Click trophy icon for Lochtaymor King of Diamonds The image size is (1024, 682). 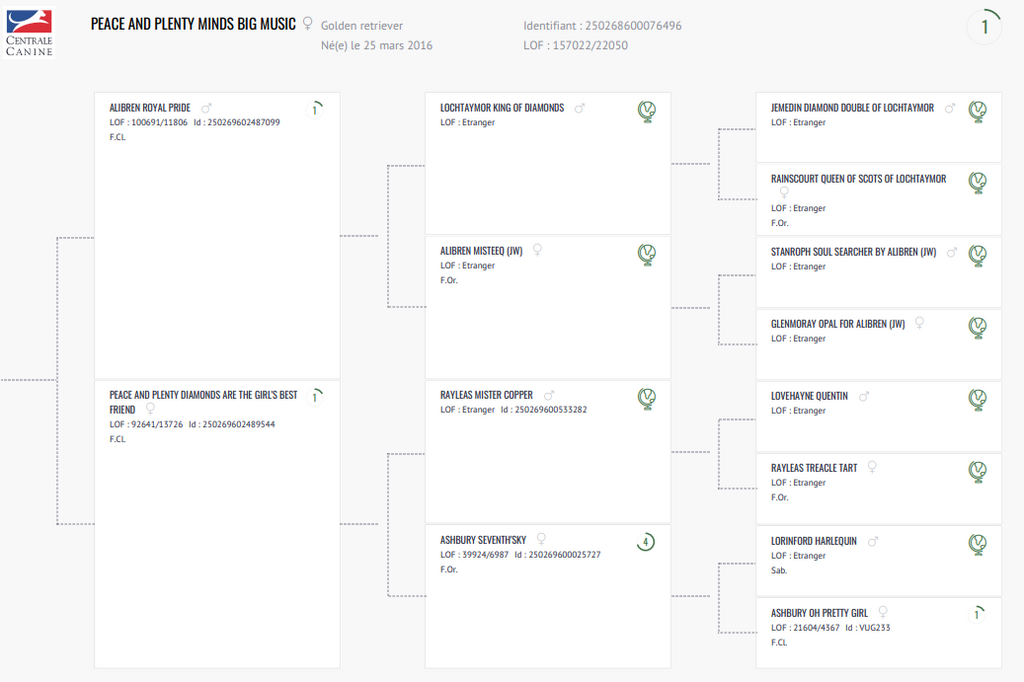point(647,111)
